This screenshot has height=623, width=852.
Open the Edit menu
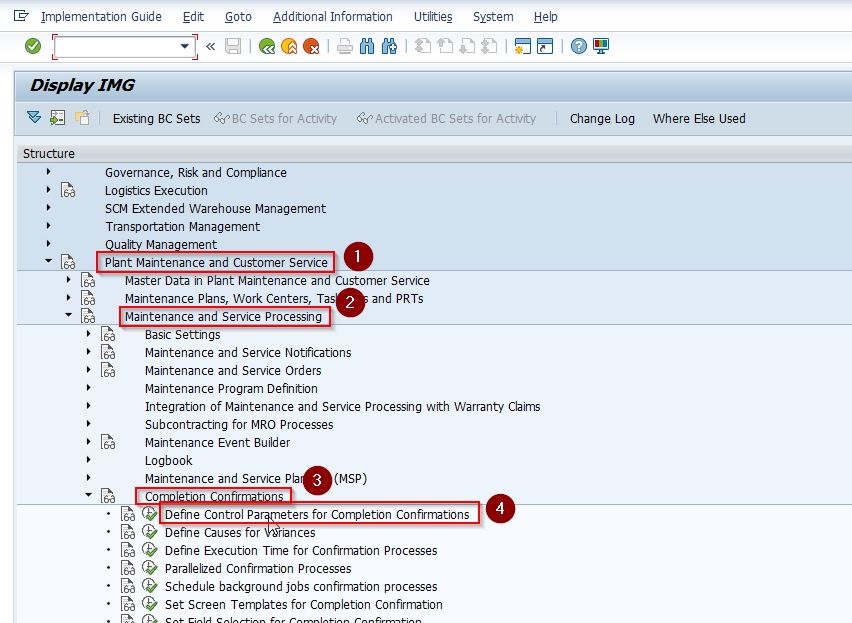tap(193, 17)
